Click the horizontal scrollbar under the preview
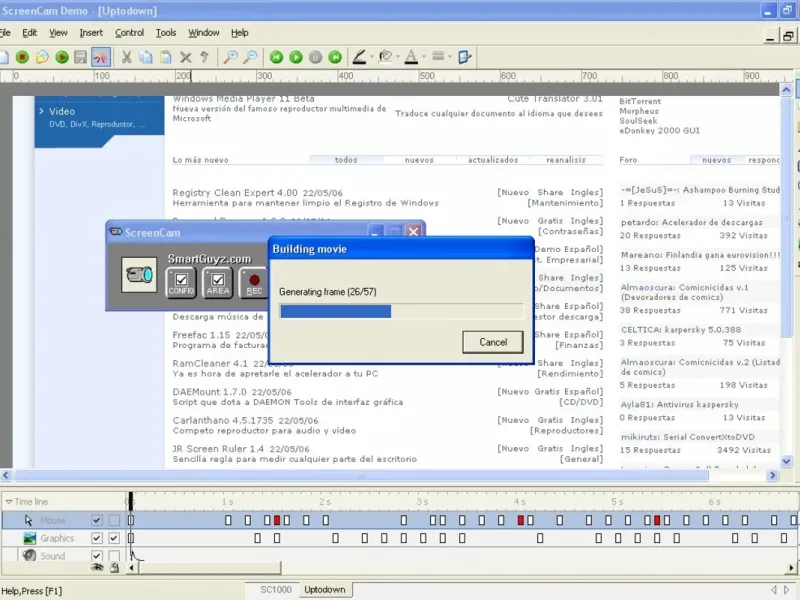 (x=361, y=476)
